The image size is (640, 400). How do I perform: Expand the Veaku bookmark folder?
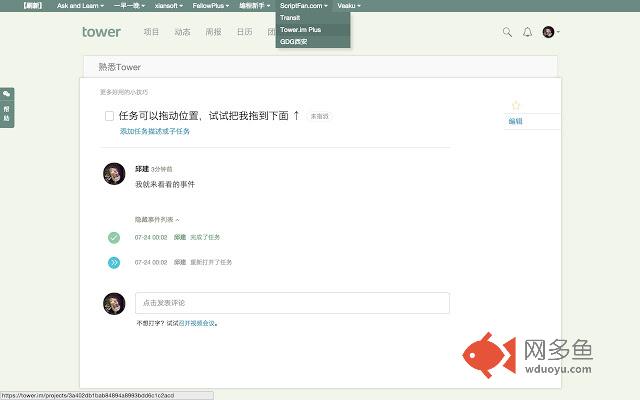(349, 5)
